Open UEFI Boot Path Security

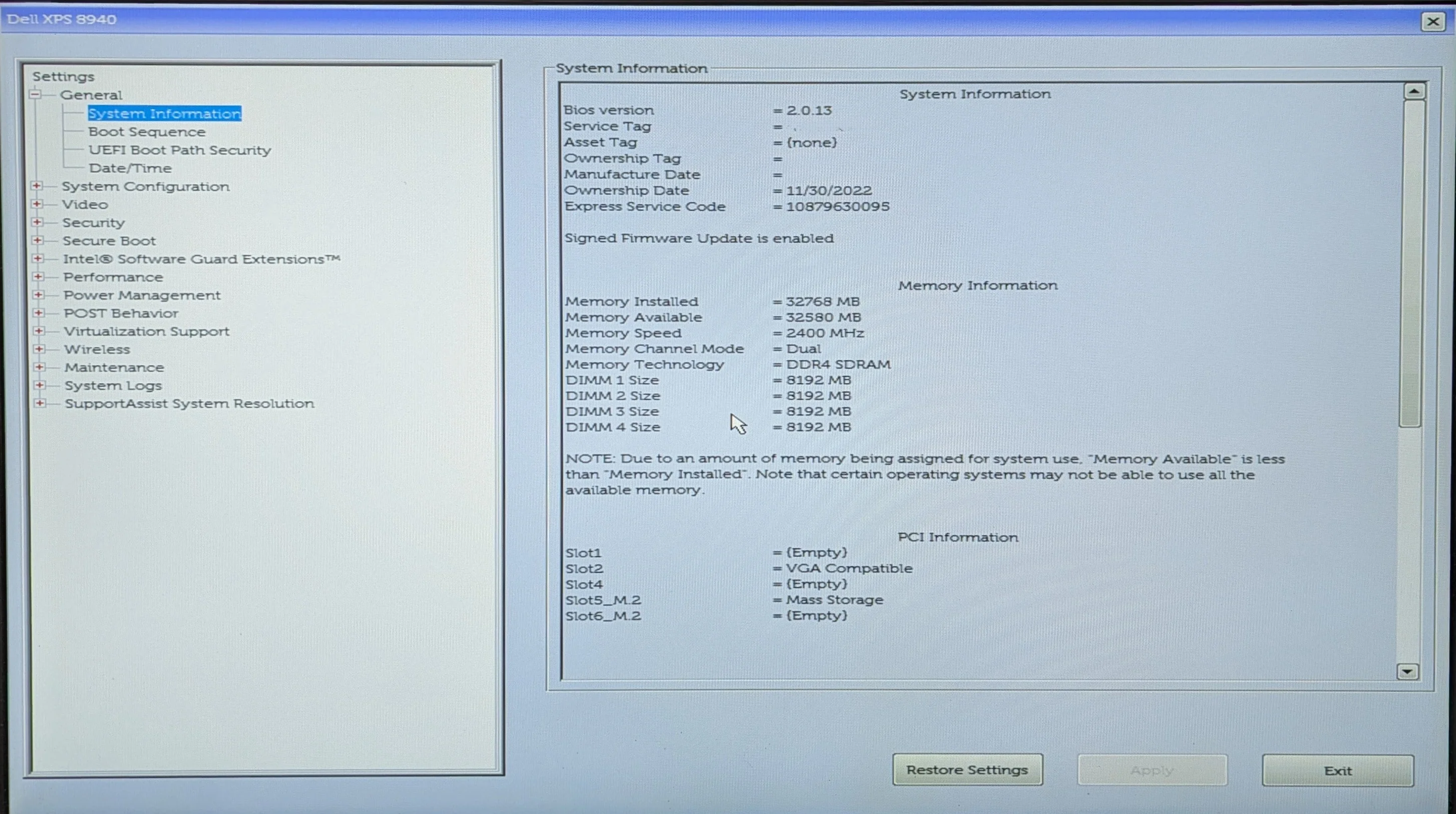(x=180, y=150)
